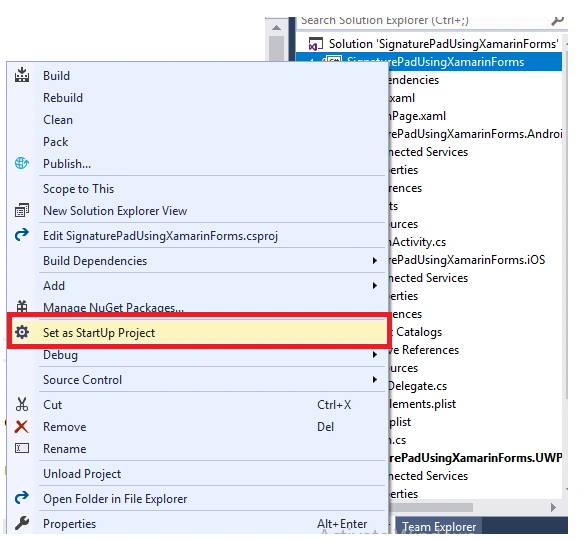Select the Delegate.cs file in tree
The width and height of the screenshot is (586, 541).
click(418, 386)
